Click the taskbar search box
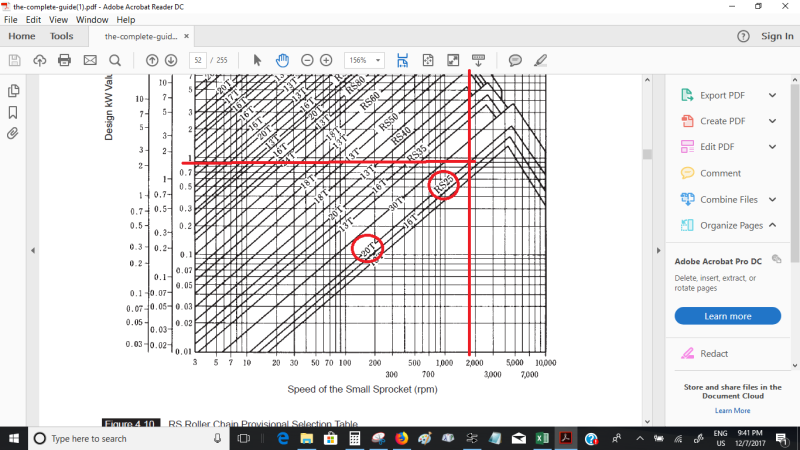 128,438
